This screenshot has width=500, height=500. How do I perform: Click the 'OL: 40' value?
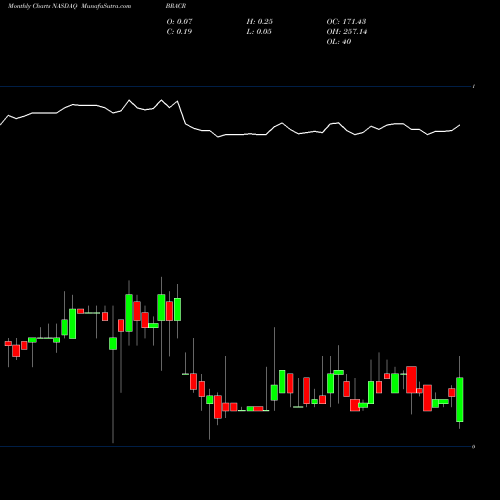[339, 42]
